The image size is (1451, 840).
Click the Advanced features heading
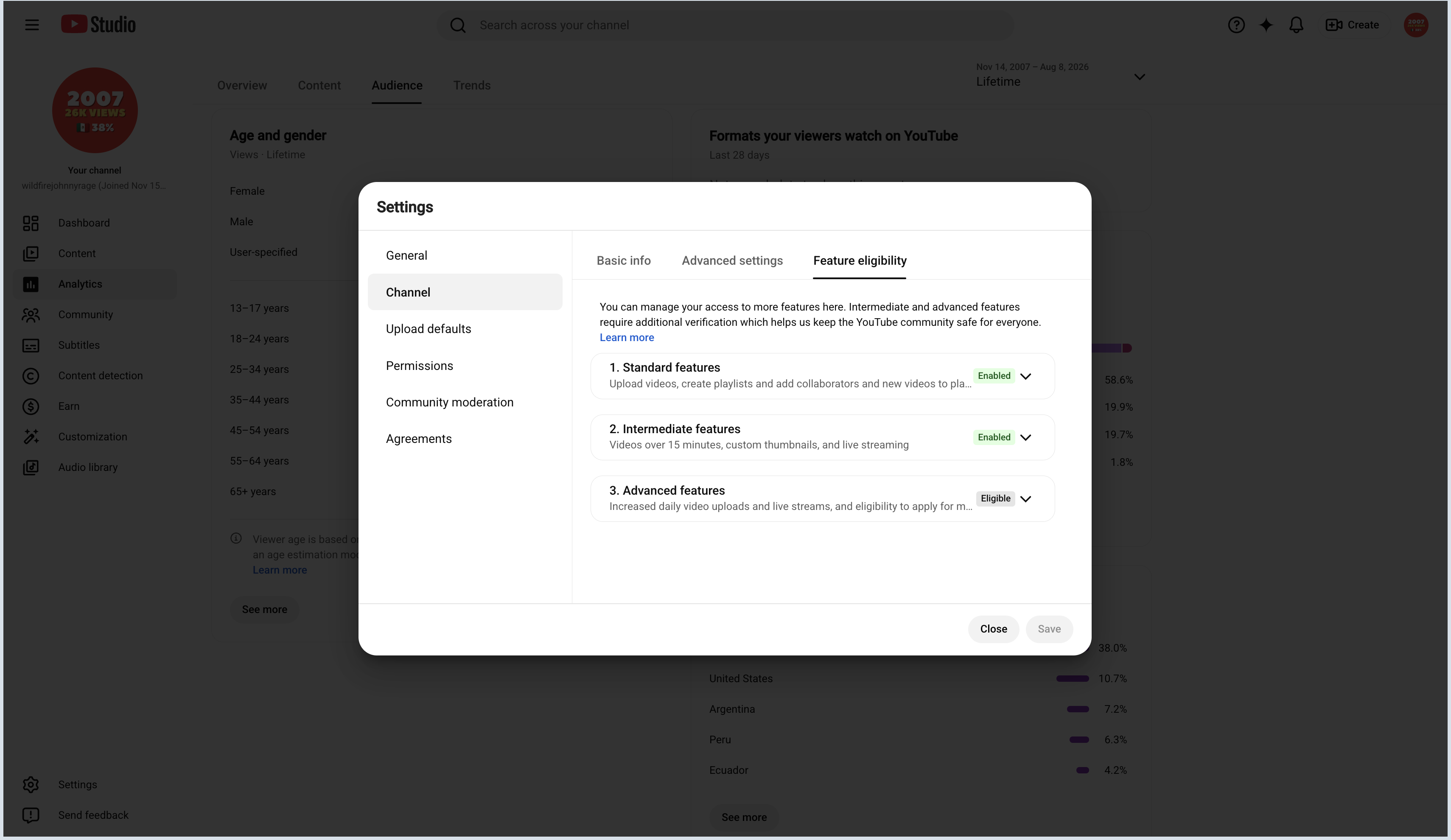coord(667,490)
